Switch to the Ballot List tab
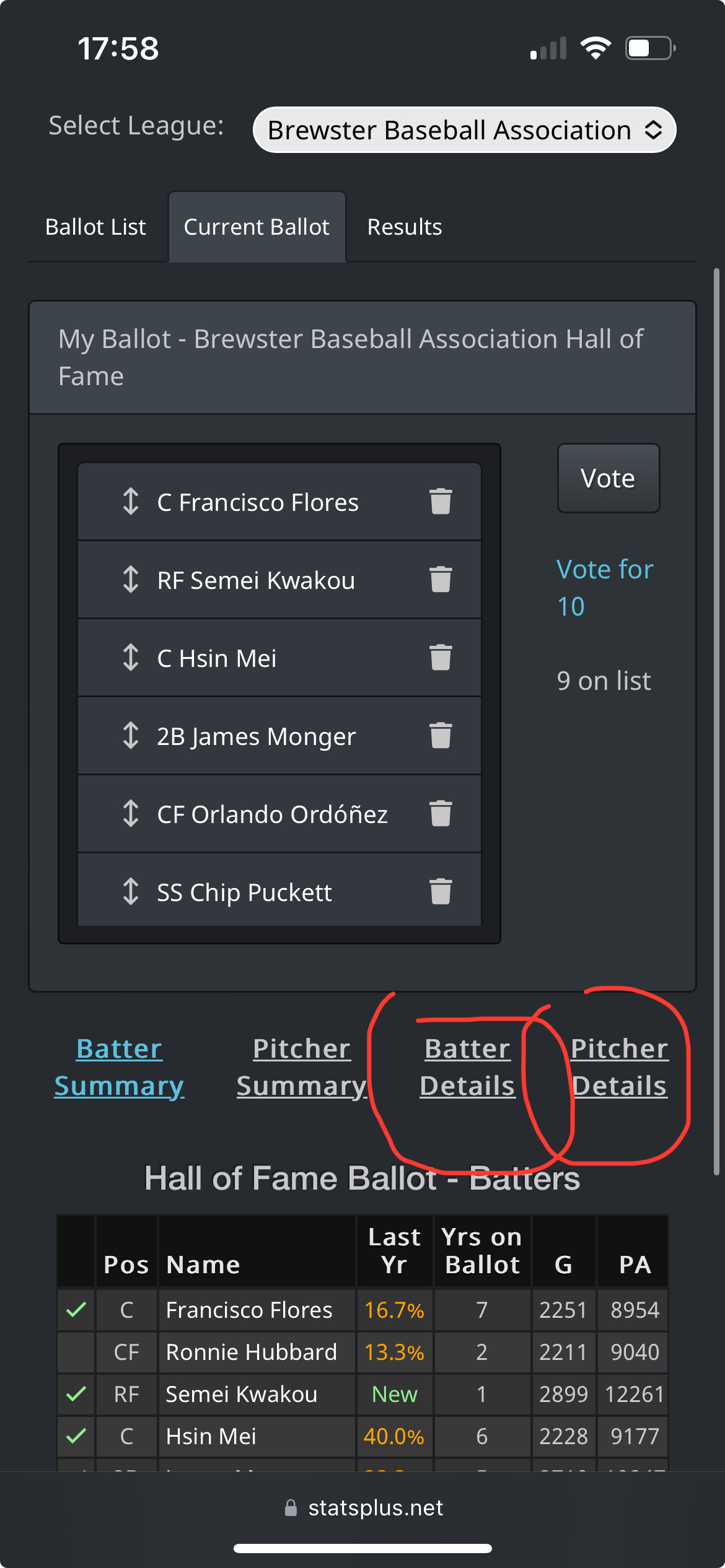 (95, 227)
